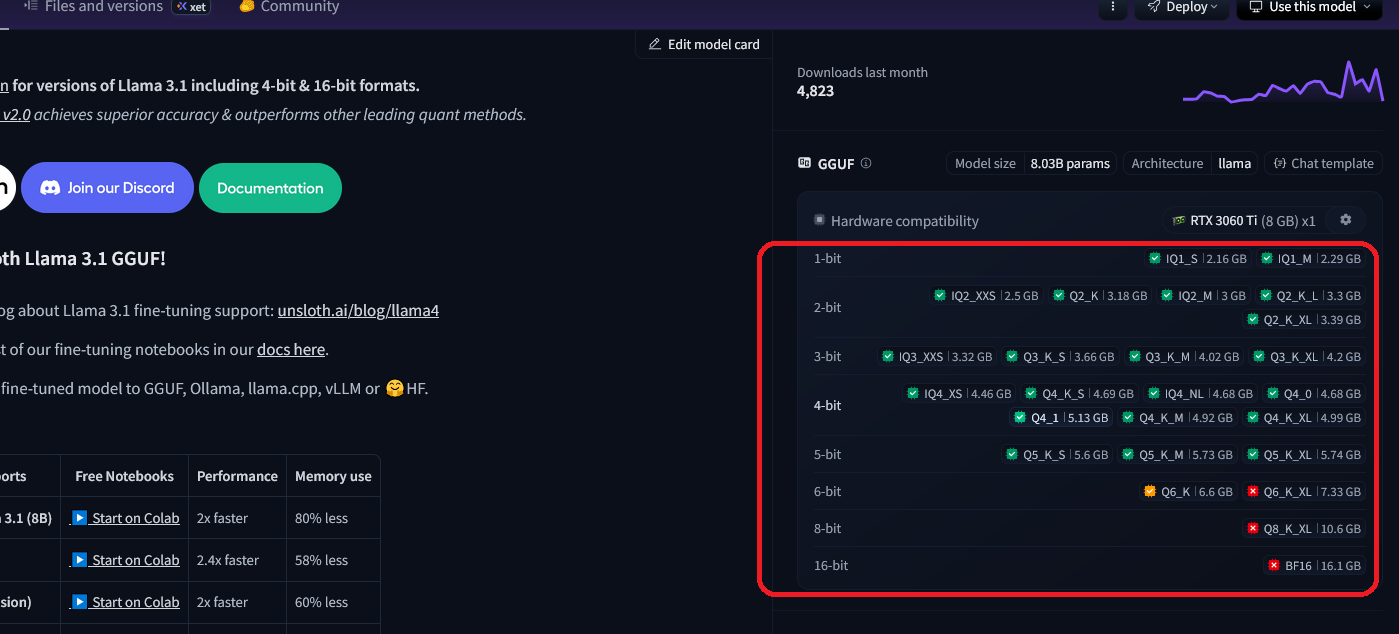
Task: Select the Q3_K_S 3.66 GB quant
Action: [x=1060, y=356]
